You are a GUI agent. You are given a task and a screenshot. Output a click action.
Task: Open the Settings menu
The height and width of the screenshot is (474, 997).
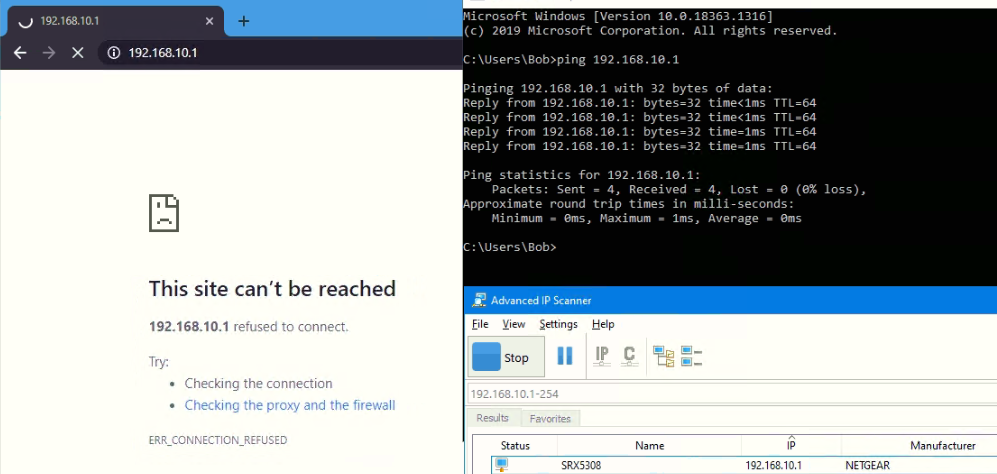pyautogui.click(x=558, y=324)
